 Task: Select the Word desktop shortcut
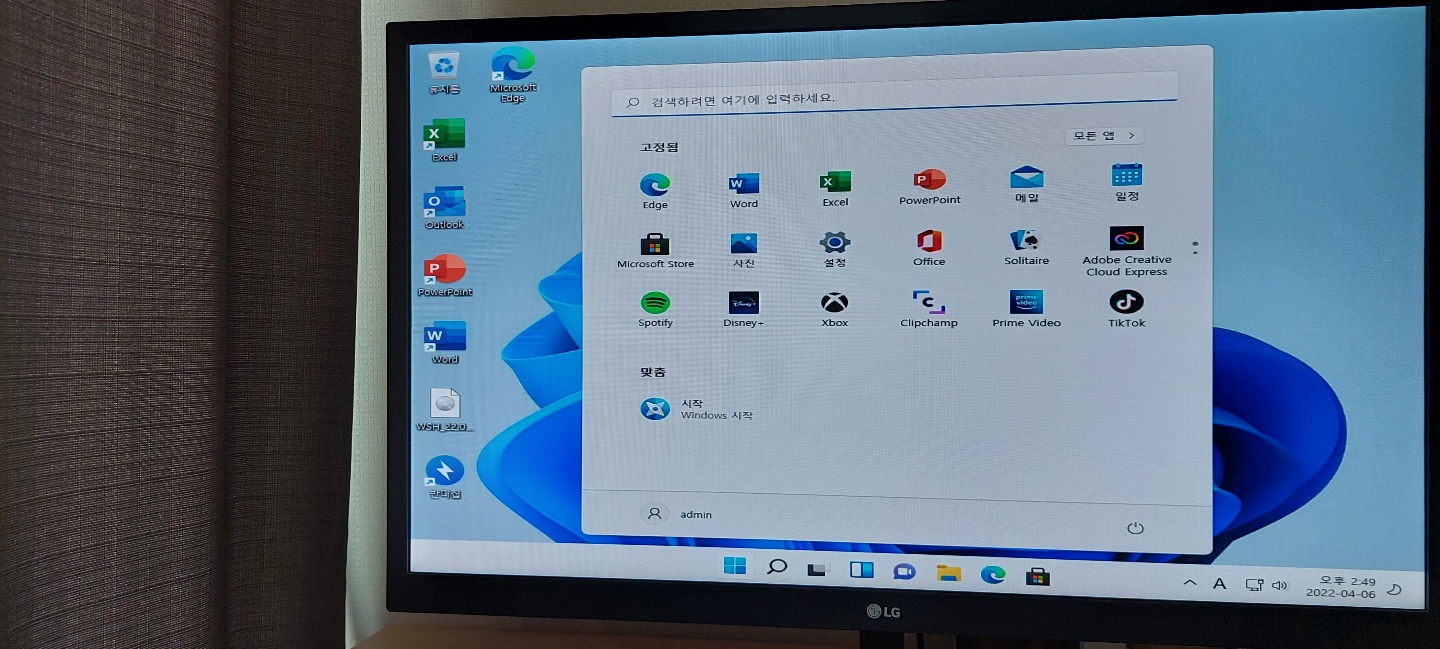pyautogui.click(x=444, y=343)
